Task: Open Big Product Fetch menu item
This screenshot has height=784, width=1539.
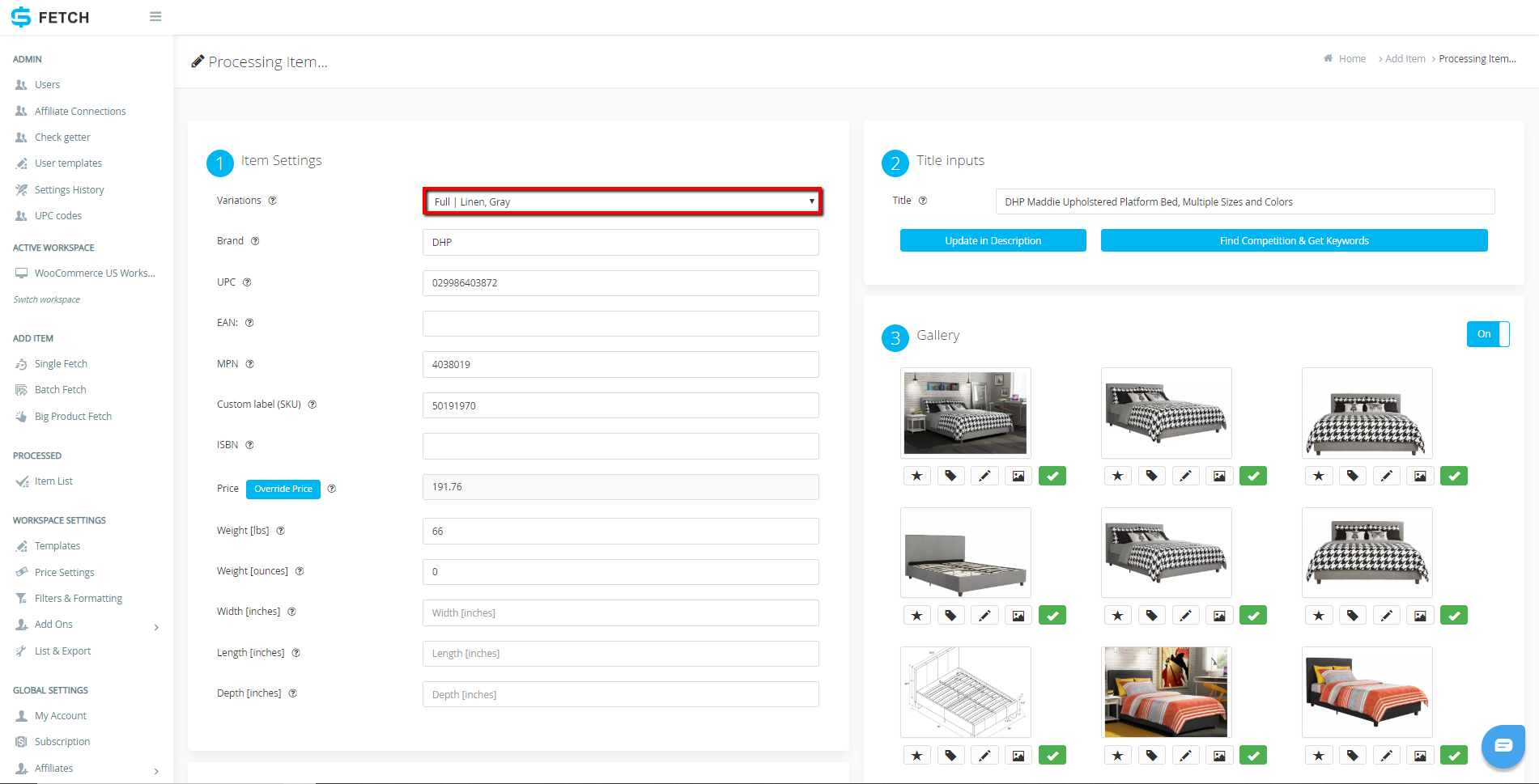Action: click(73, 417)
